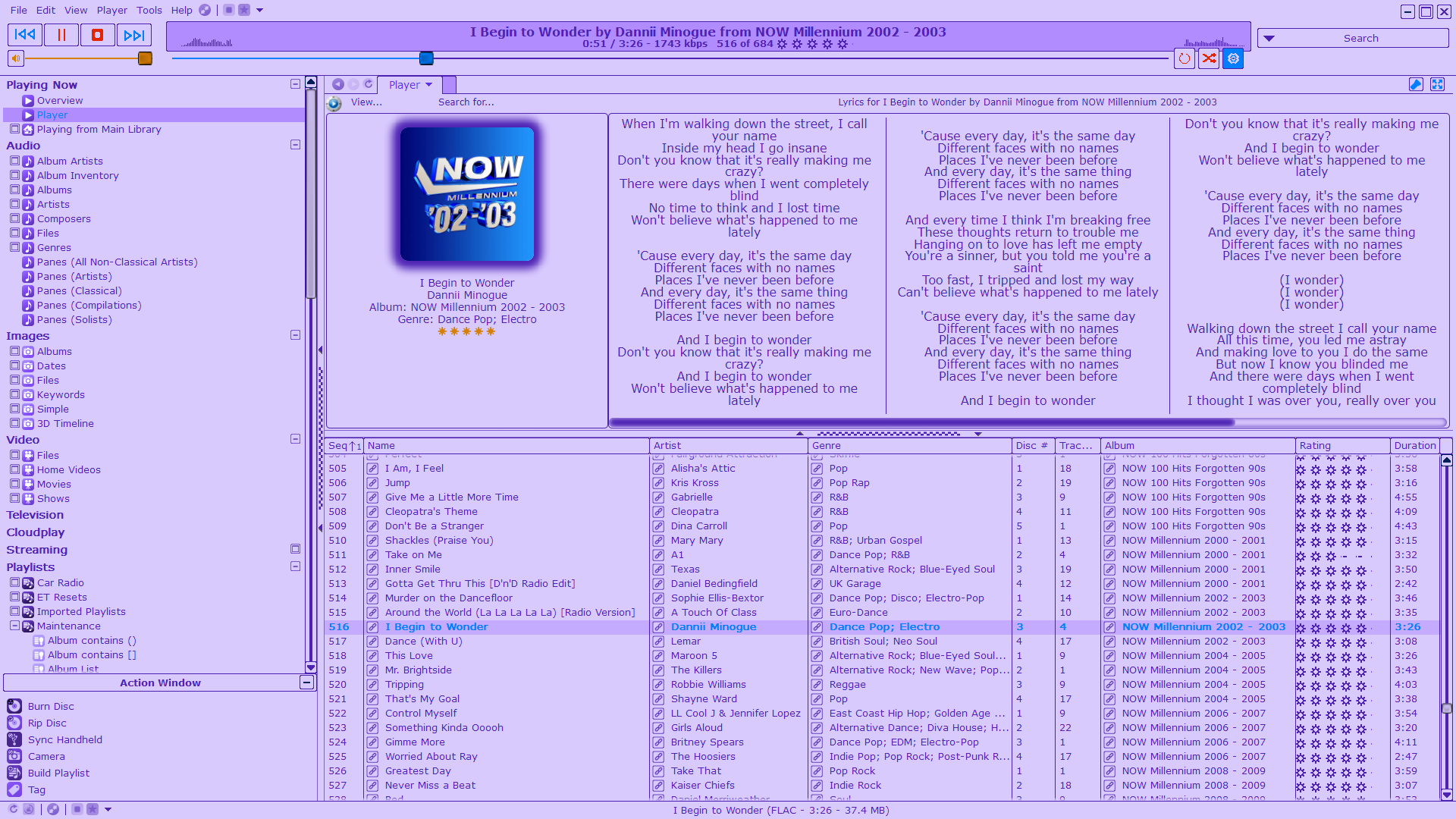Open the View... link in Player
The height and width of the screenshot is (819, 1456).
pos(366,102)
